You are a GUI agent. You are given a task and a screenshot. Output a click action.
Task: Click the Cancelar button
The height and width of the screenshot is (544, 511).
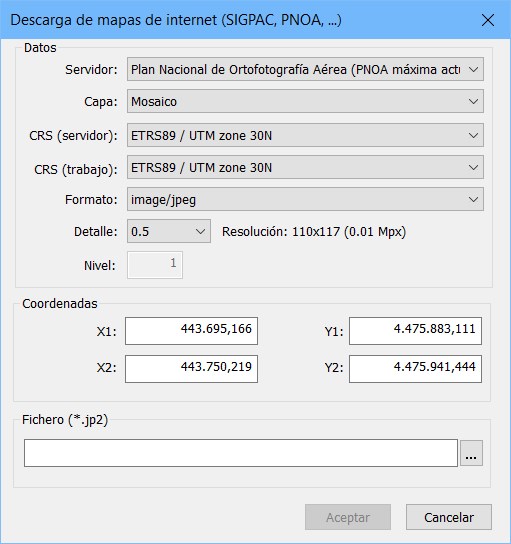(449, 517)
